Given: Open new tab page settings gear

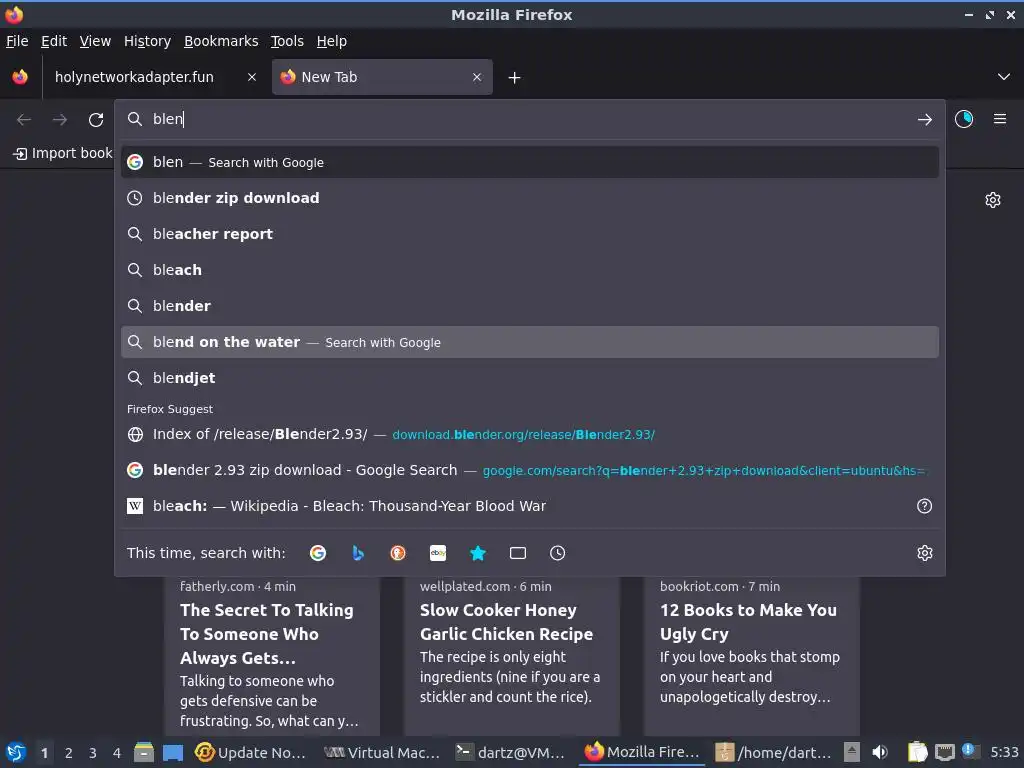Looking at the screenshot, I should tap(993, 200).
